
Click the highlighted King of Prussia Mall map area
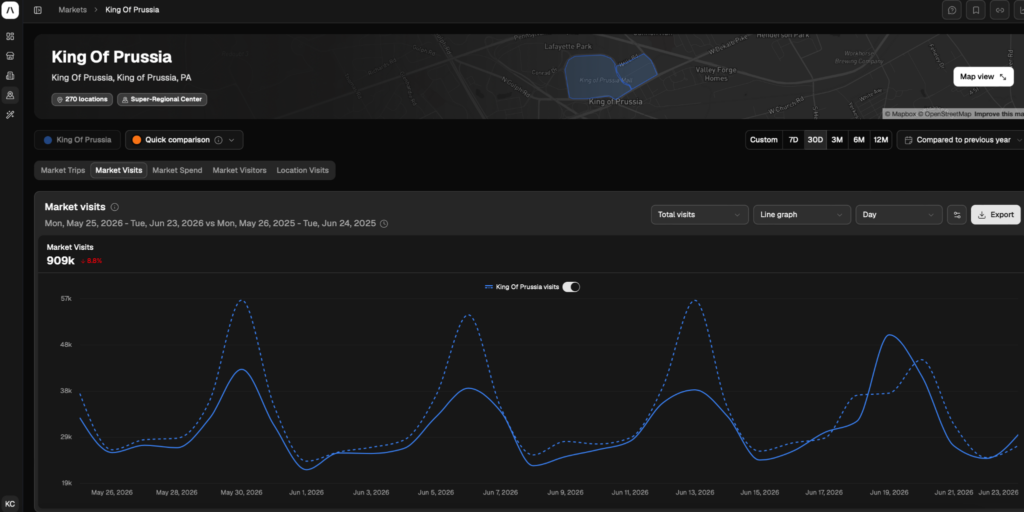pyautogui.click(x=607, y=77)
